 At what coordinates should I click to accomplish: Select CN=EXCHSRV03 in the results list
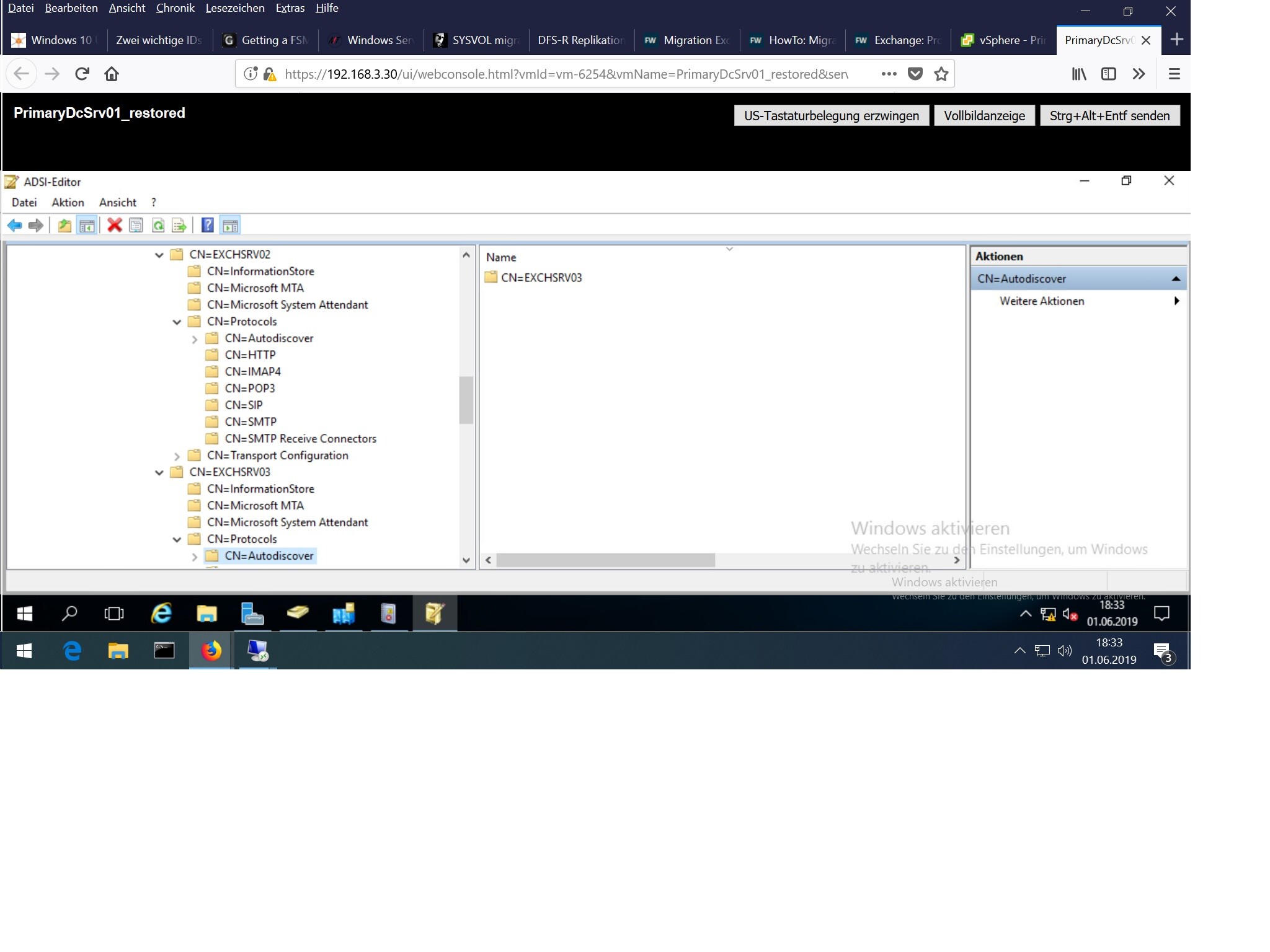541,278
